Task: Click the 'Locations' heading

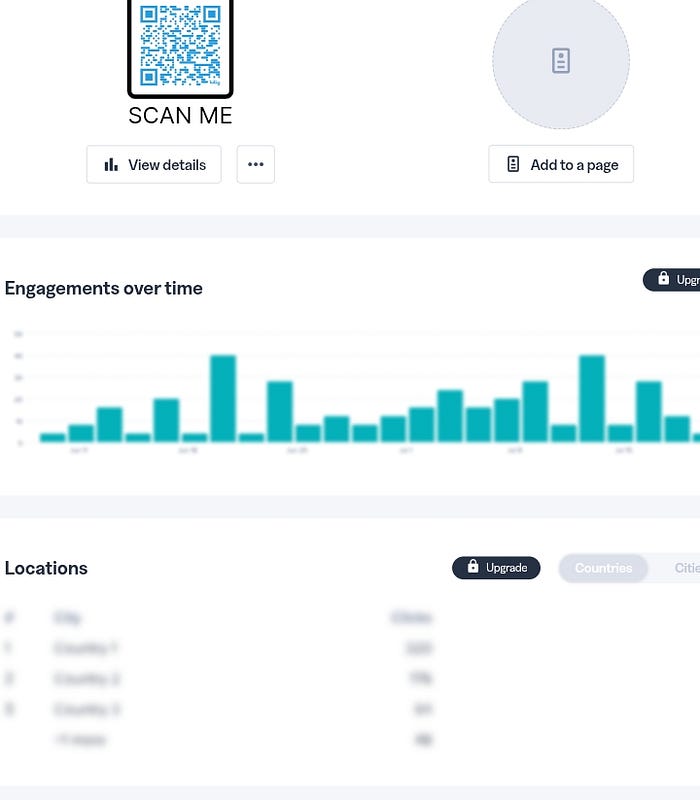Action: [x=46, y=568]
